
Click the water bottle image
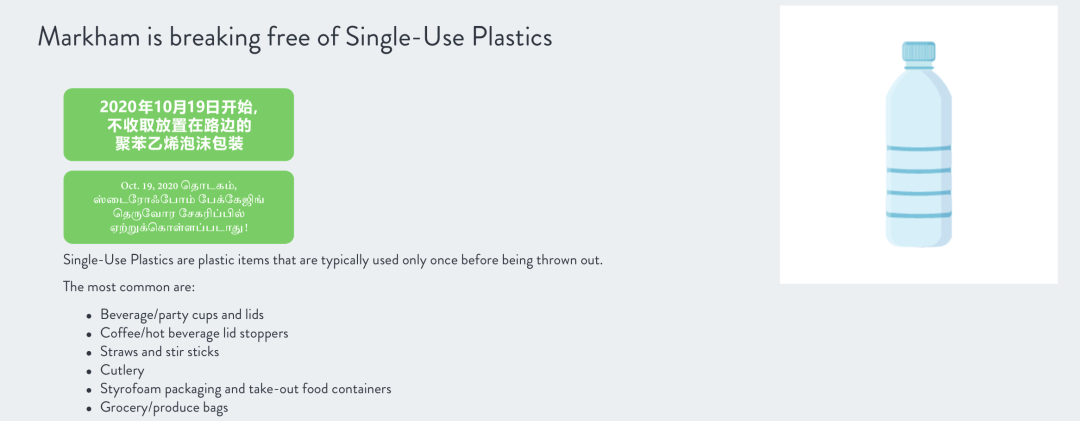click(x=918, y=145)
